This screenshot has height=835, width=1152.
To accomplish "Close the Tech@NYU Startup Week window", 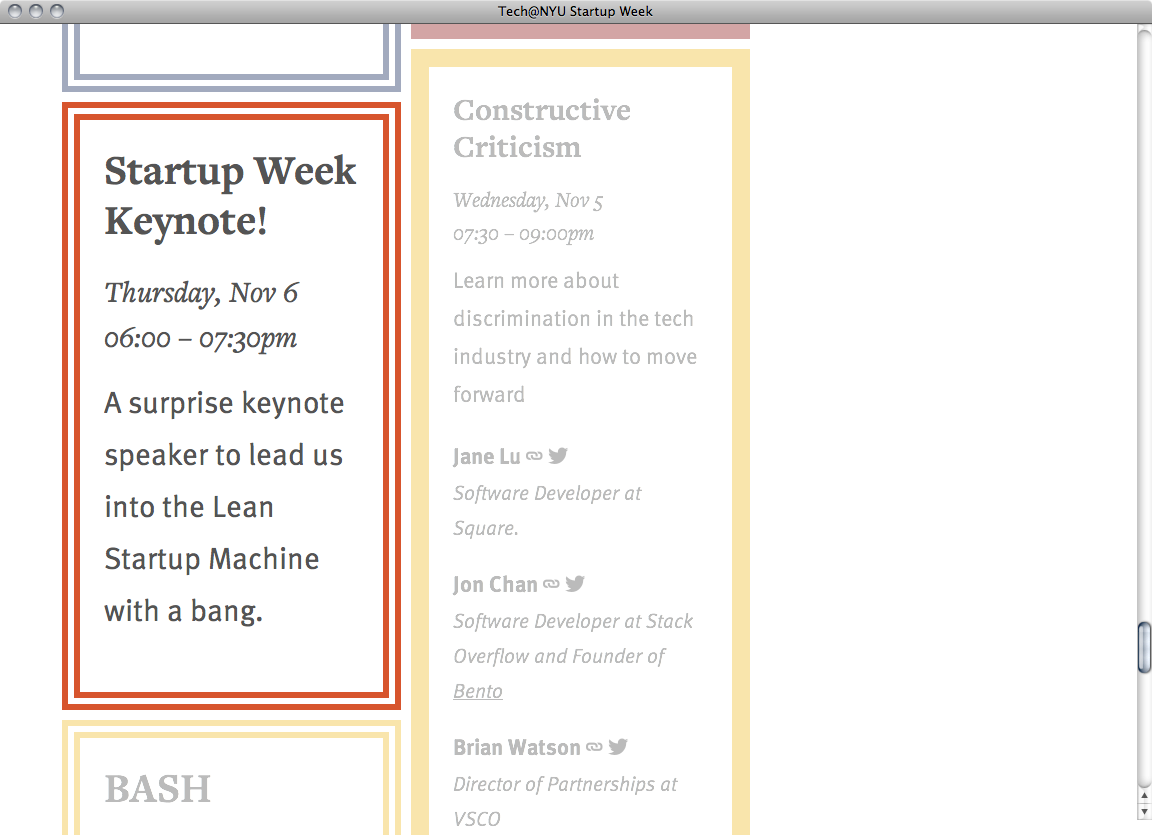I will tap(16, 11).
